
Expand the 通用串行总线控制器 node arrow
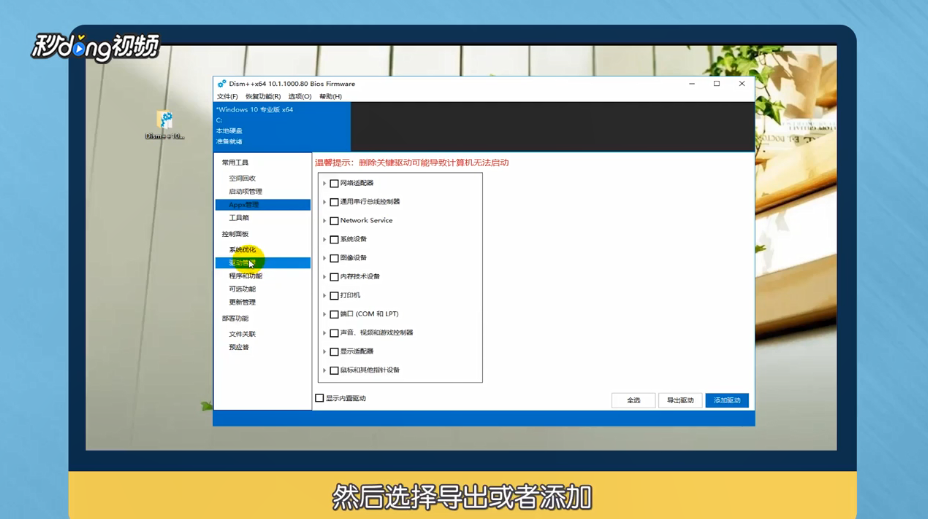click(324, 202)
